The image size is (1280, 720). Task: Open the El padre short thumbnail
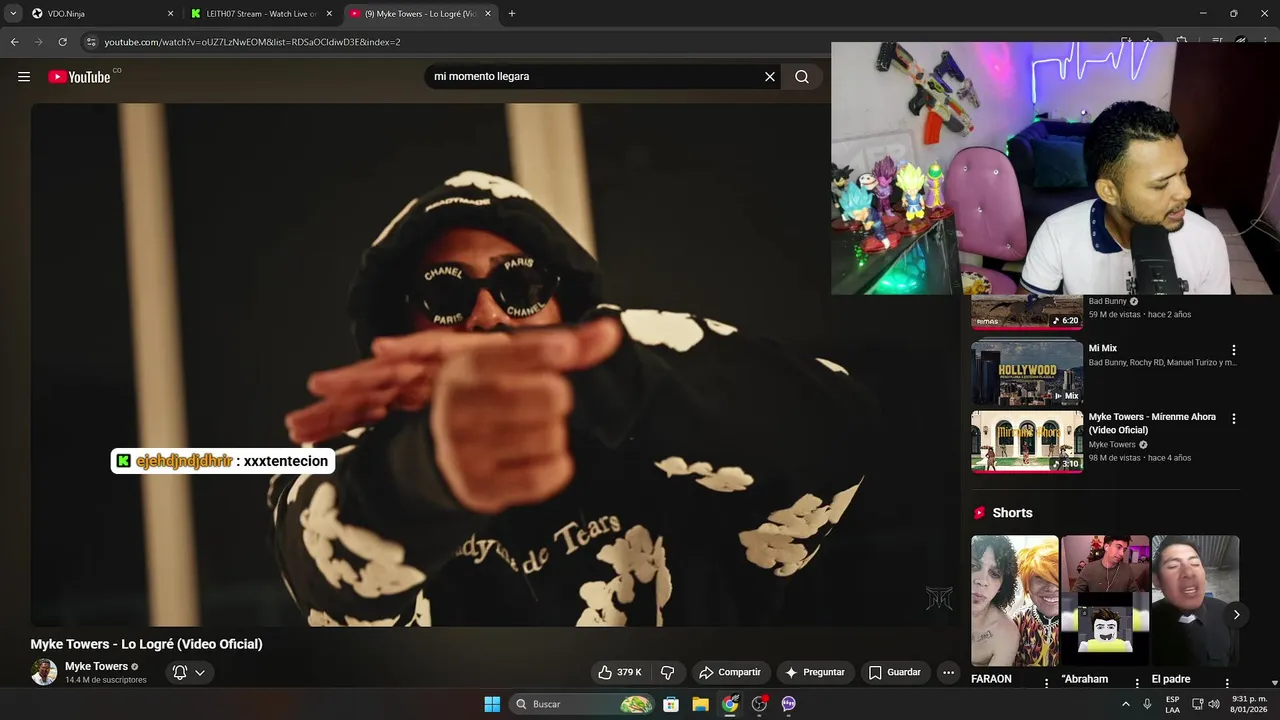click(1195, 601)
